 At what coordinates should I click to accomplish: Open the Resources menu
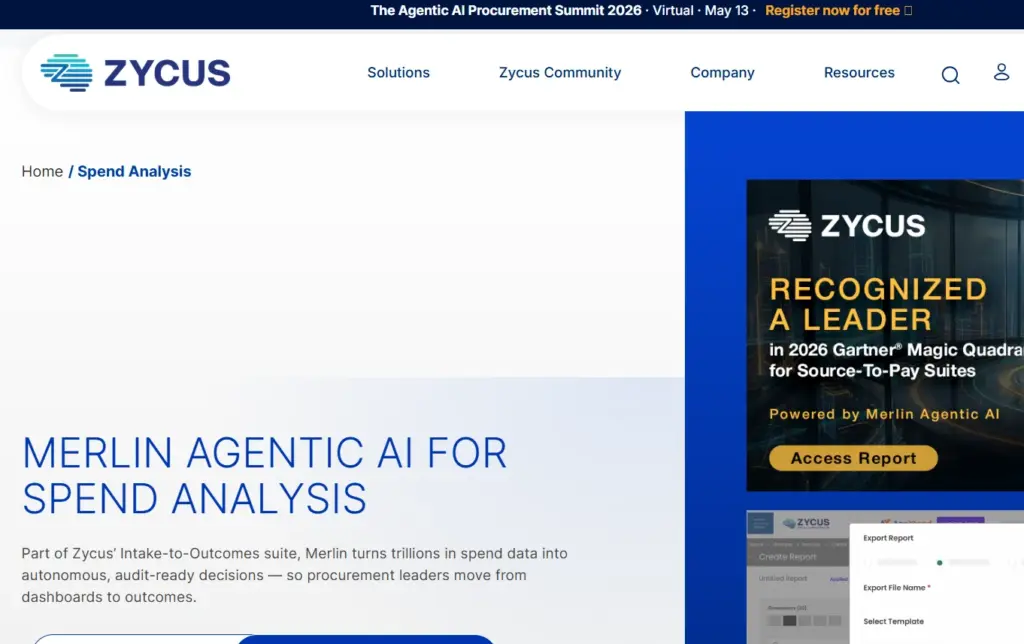point(859,72)
